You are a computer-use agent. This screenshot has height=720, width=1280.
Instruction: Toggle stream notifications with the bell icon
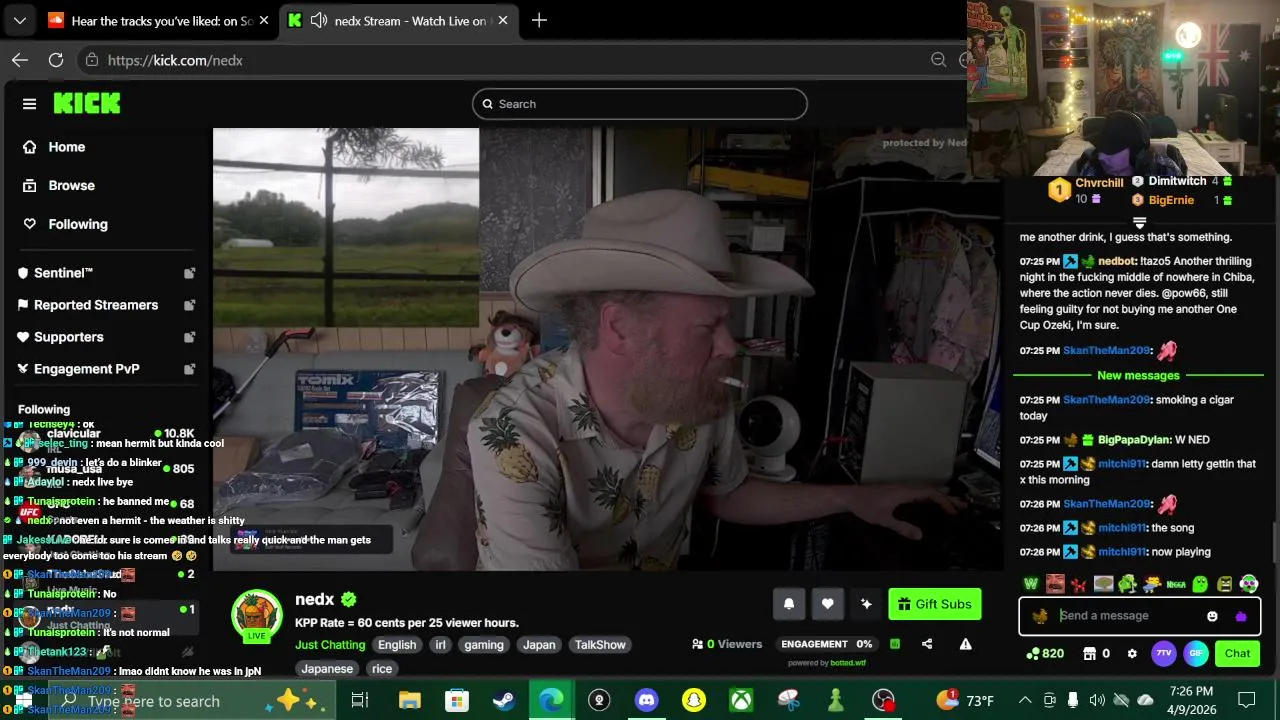[788, 604]
